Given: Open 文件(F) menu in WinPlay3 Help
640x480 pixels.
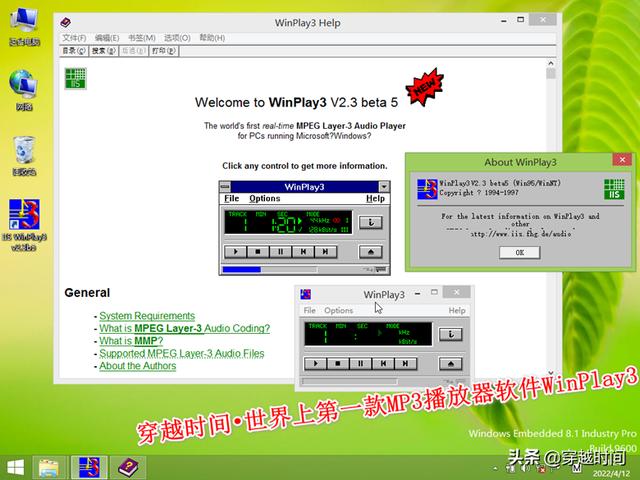Looking at the screenshot, I should 74,38.
